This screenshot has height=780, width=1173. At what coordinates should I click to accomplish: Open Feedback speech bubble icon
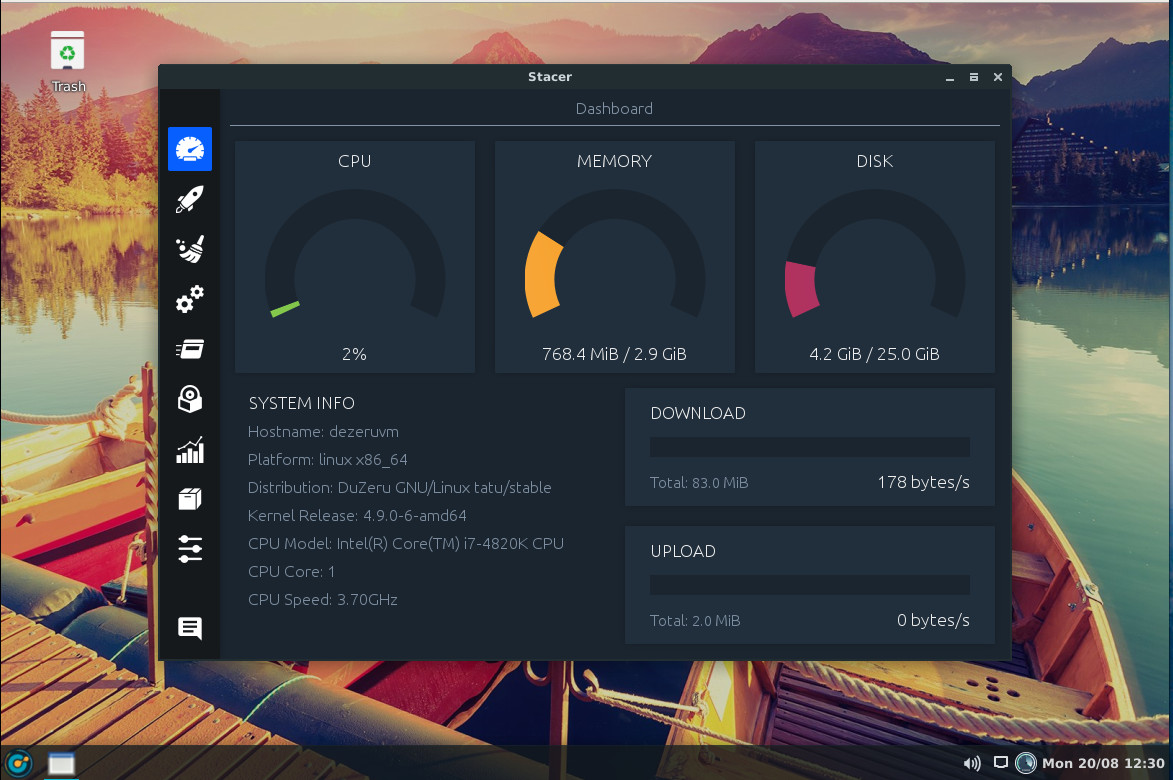(190, 628)
